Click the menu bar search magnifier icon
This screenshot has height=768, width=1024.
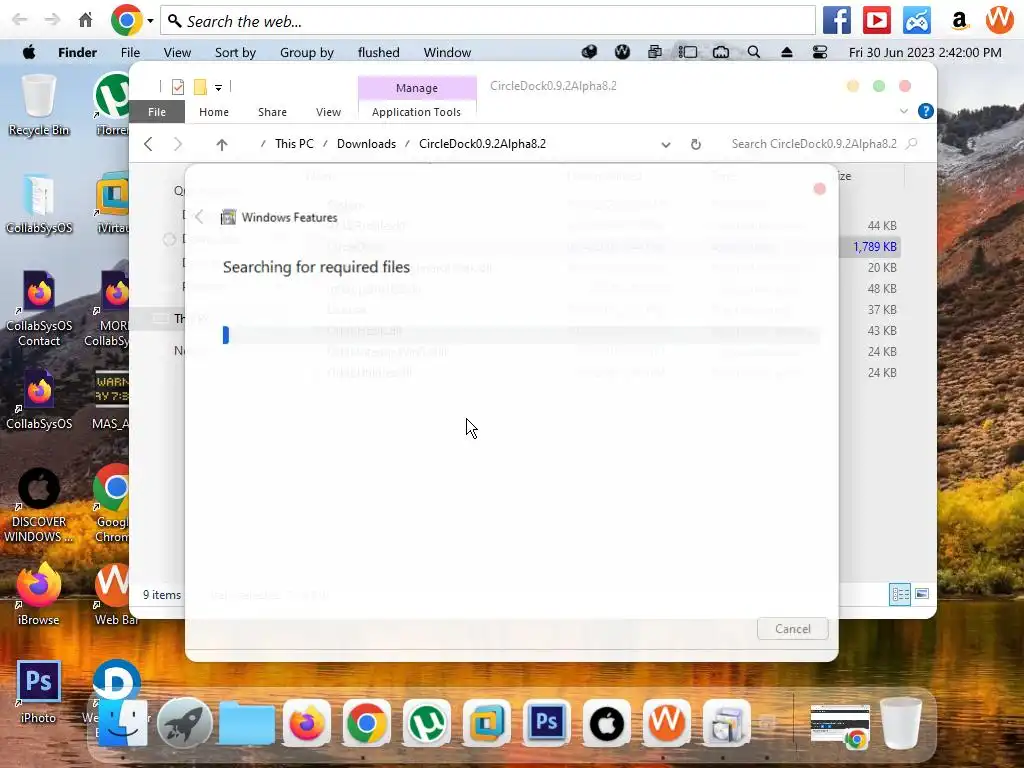(754, 52)
